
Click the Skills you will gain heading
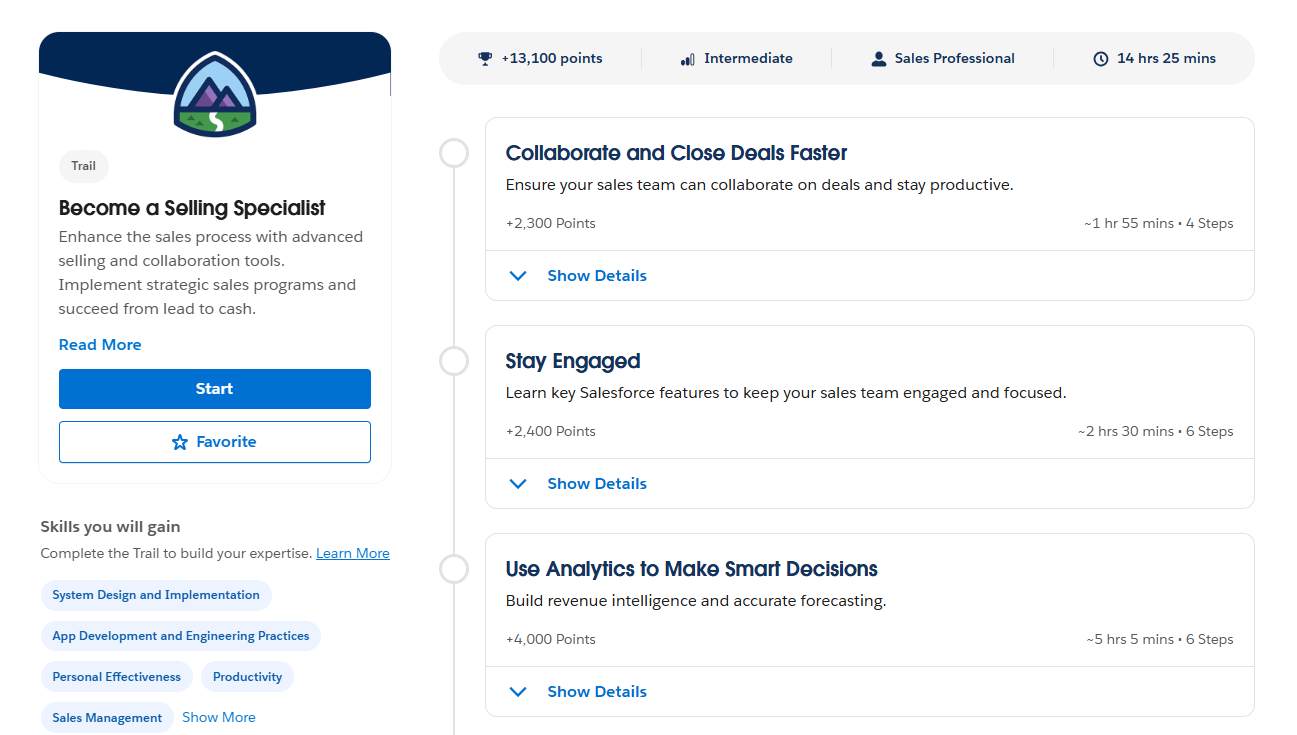tap(111, 527)
